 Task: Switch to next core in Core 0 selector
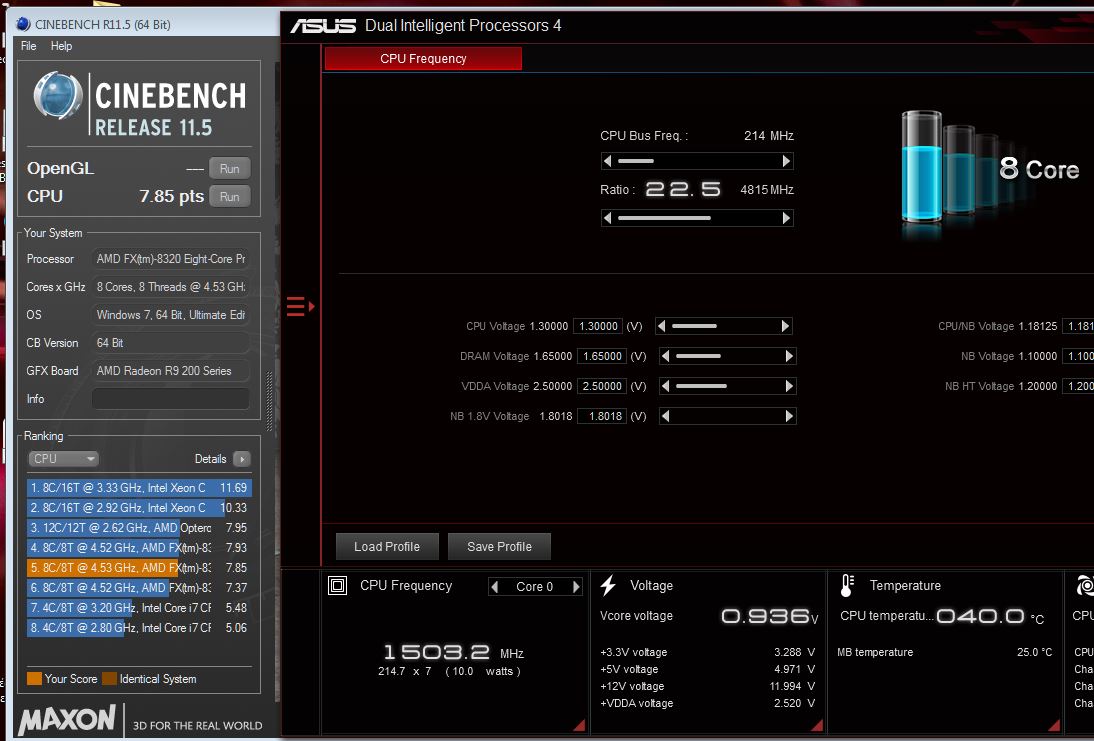click(576, 587)
